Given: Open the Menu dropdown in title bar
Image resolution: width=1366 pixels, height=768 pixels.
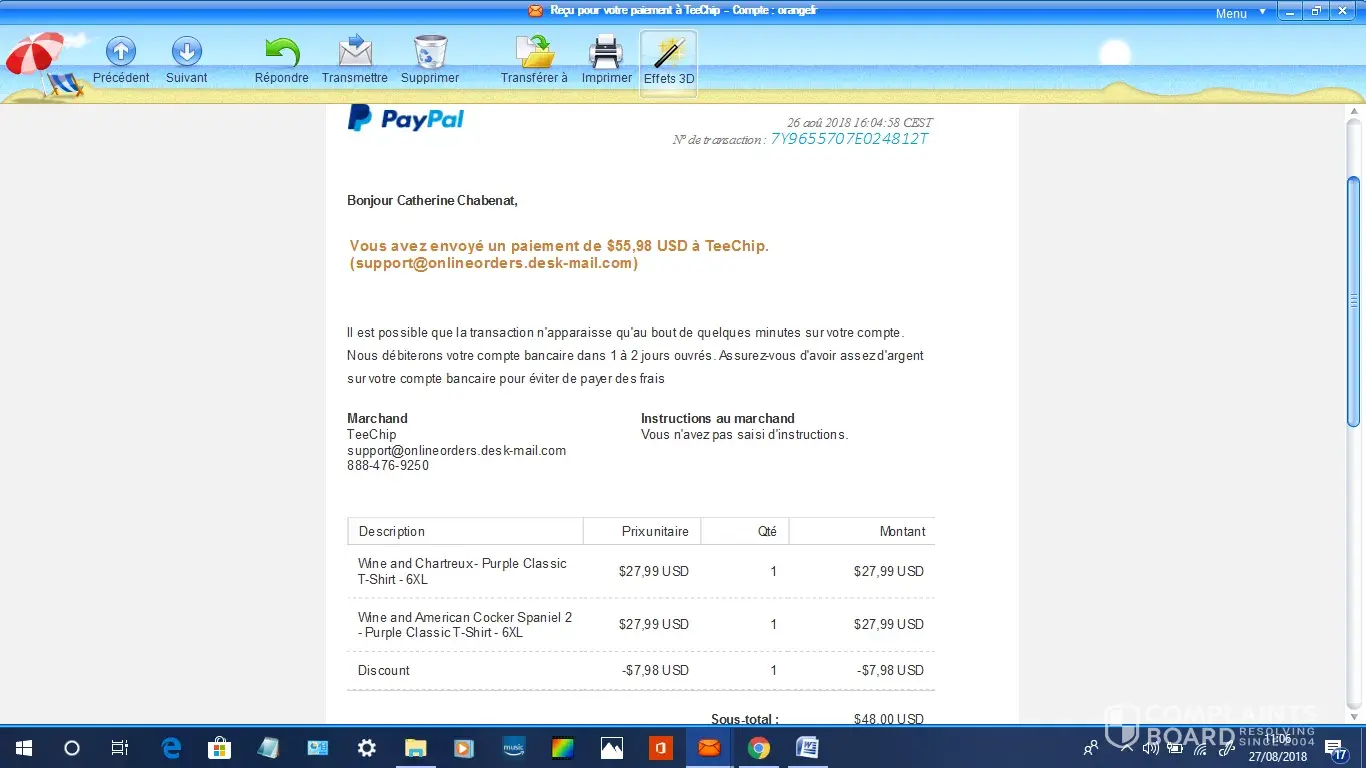Looking at the screenshot, I should pos(1240,13).
